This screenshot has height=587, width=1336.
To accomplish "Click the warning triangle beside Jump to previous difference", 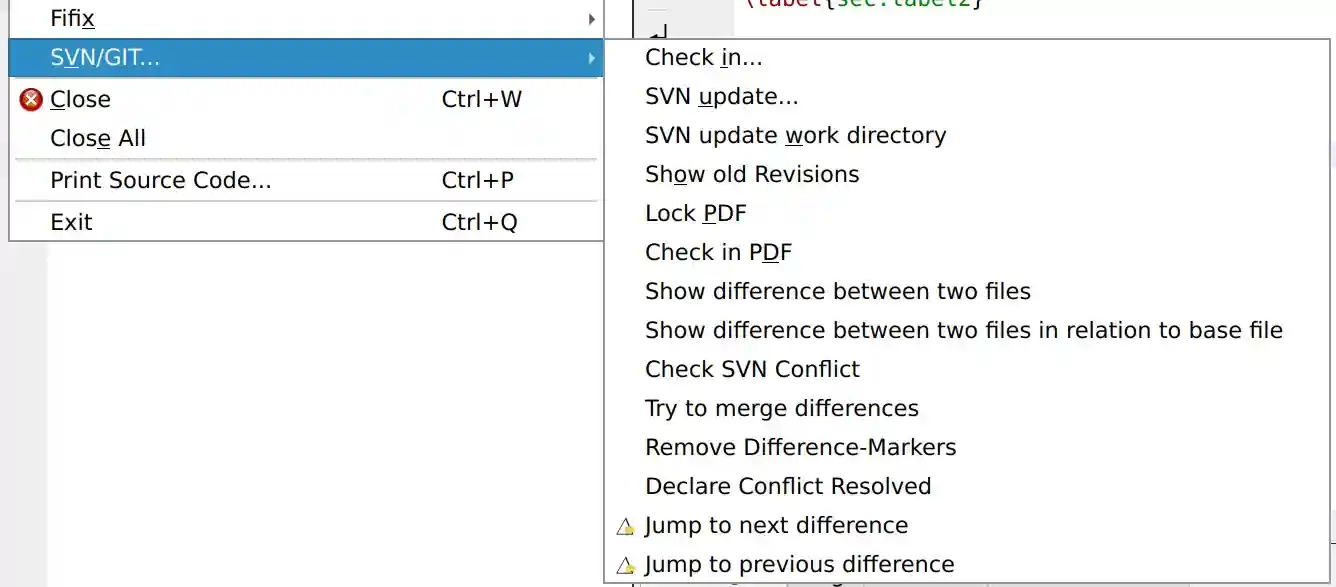I will 627,564.
